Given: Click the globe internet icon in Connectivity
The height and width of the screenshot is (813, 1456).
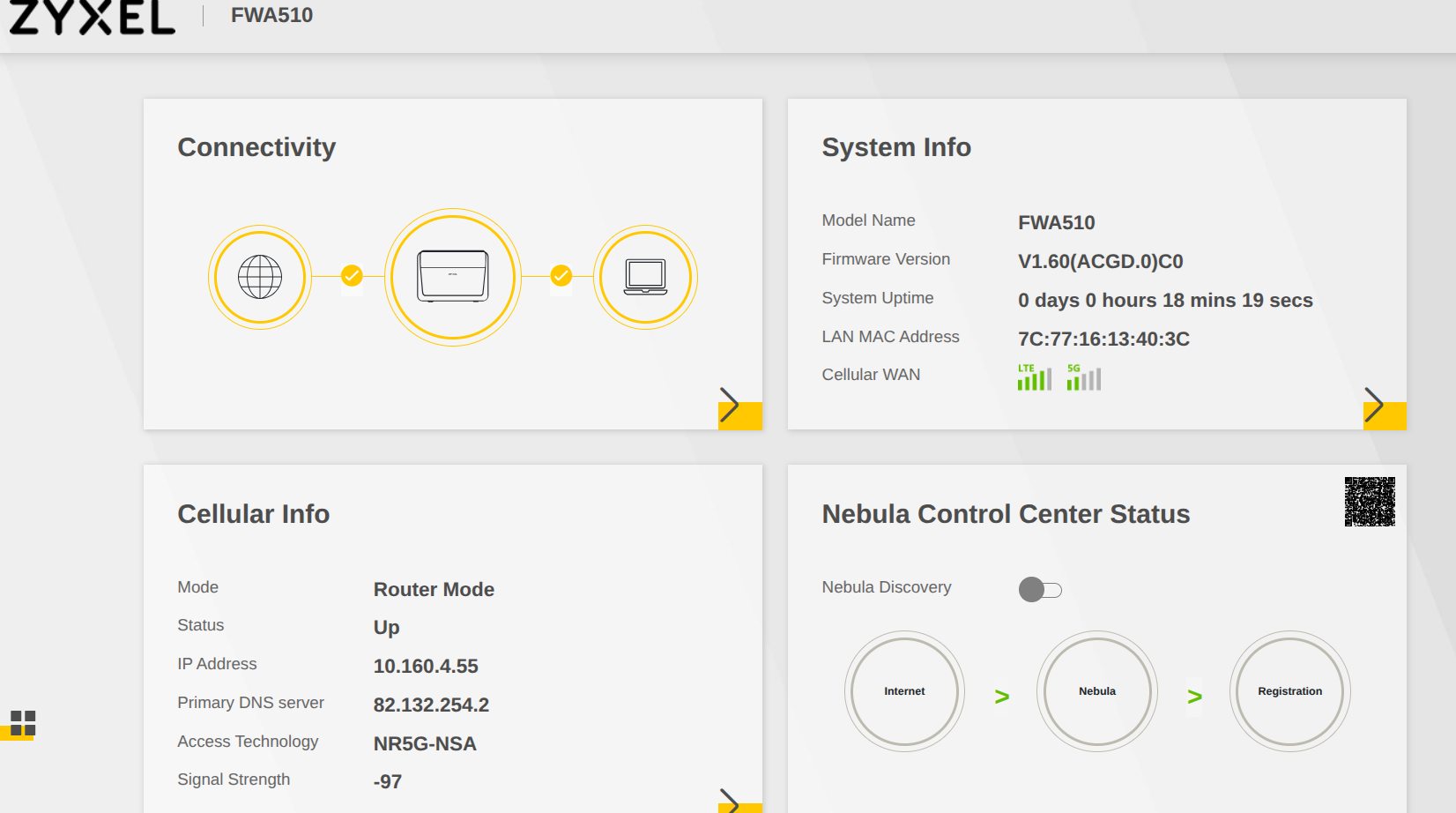Looking at the screenshot, I should pyautogui.click(x=260, y=277).
